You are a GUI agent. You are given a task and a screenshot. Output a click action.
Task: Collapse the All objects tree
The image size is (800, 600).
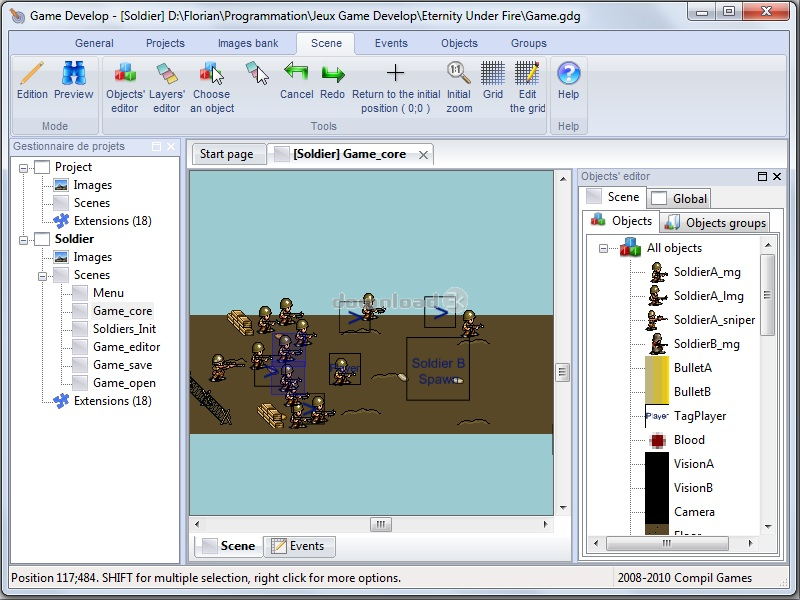[603, 248]
